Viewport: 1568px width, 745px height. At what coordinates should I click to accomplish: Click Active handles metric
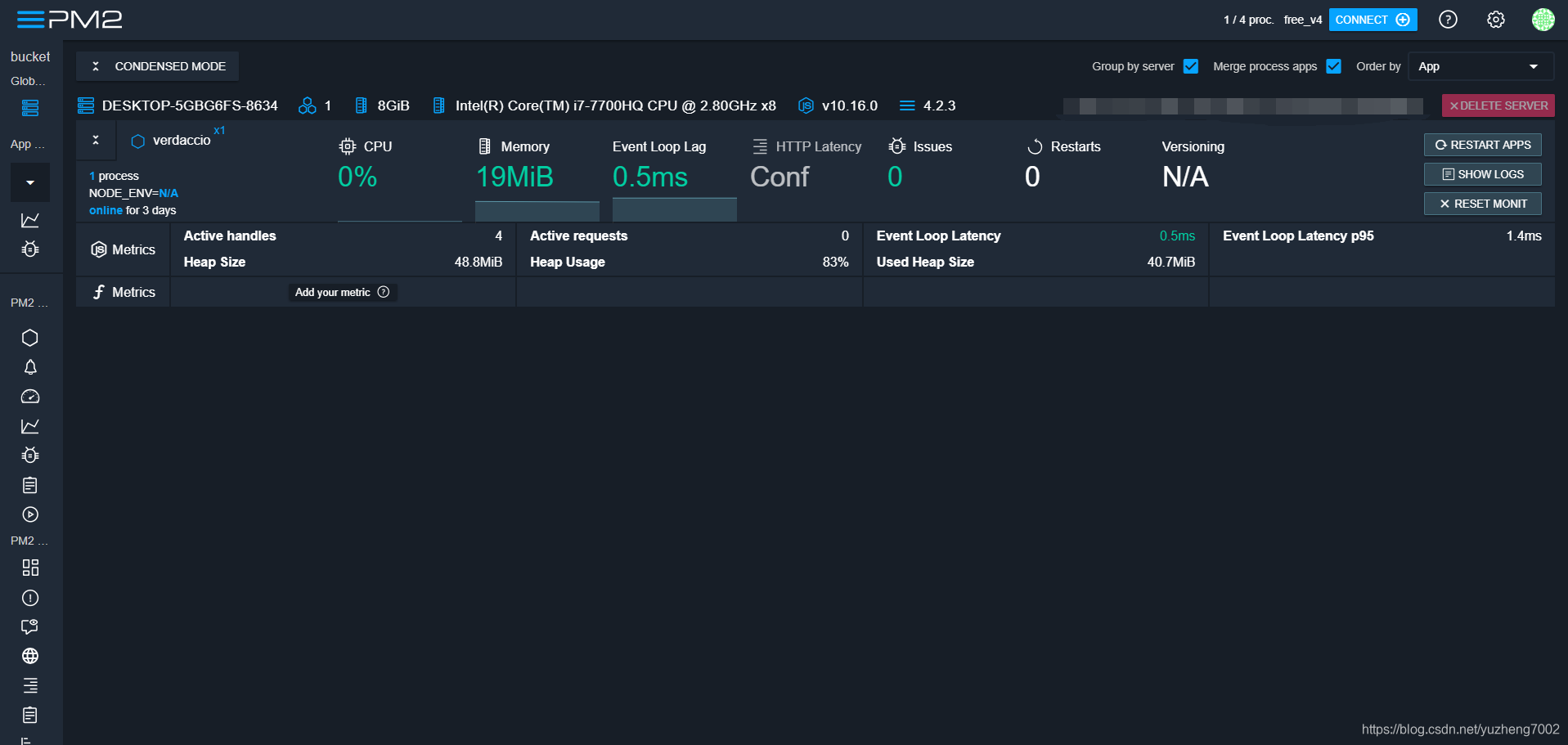coord(343,236)
